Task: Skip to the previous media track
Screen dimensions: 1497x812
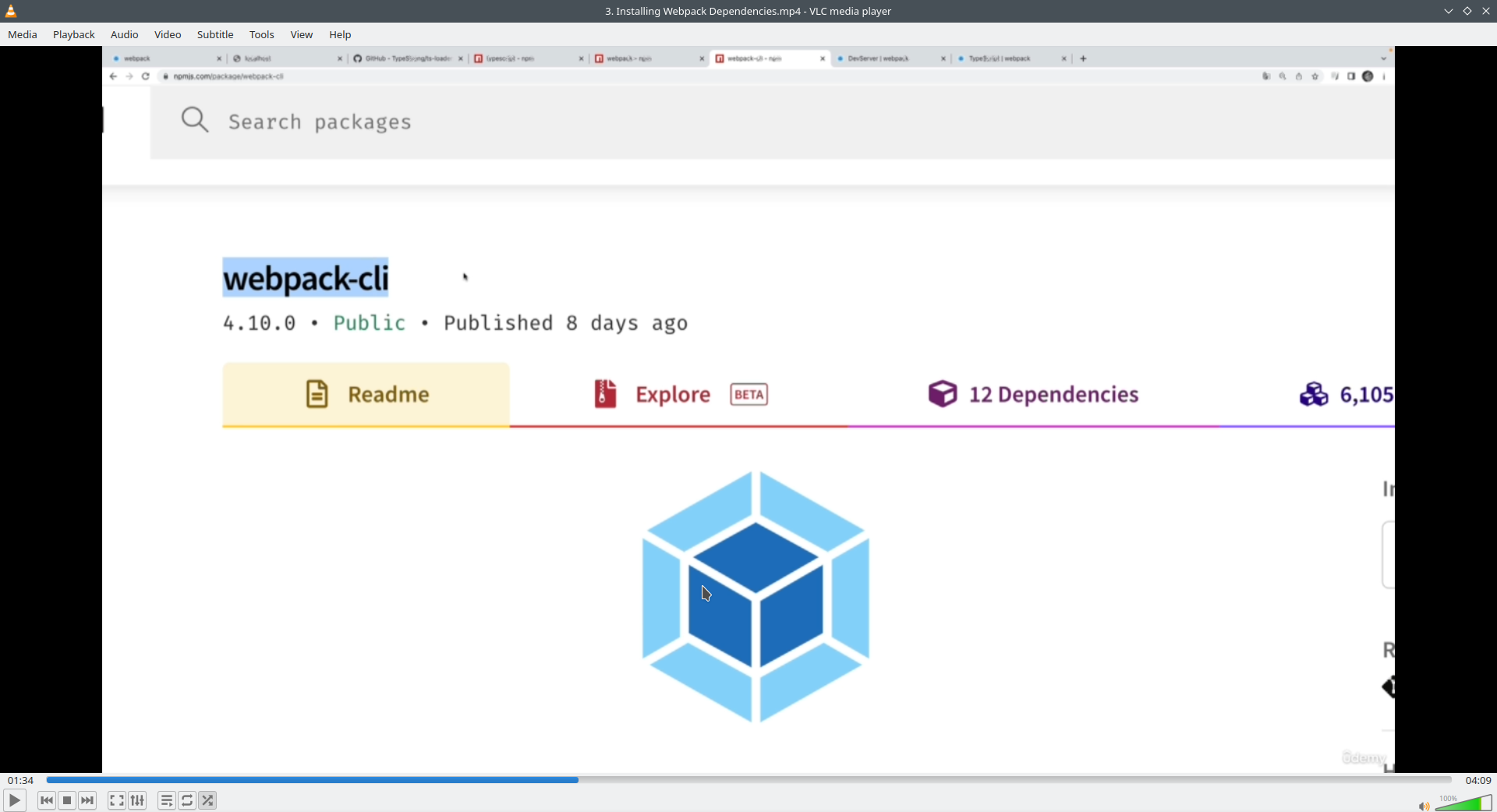Action: [x=47, y=800]
